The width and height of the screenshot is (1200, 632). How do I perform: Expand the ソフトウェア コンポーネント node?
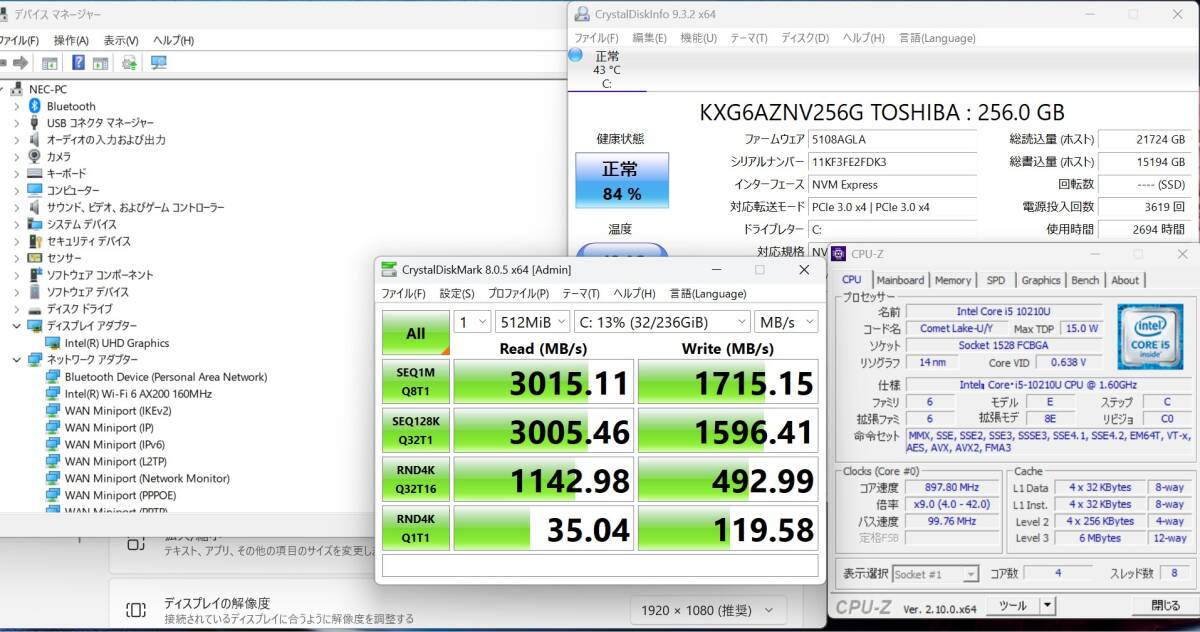click(16, 275)
